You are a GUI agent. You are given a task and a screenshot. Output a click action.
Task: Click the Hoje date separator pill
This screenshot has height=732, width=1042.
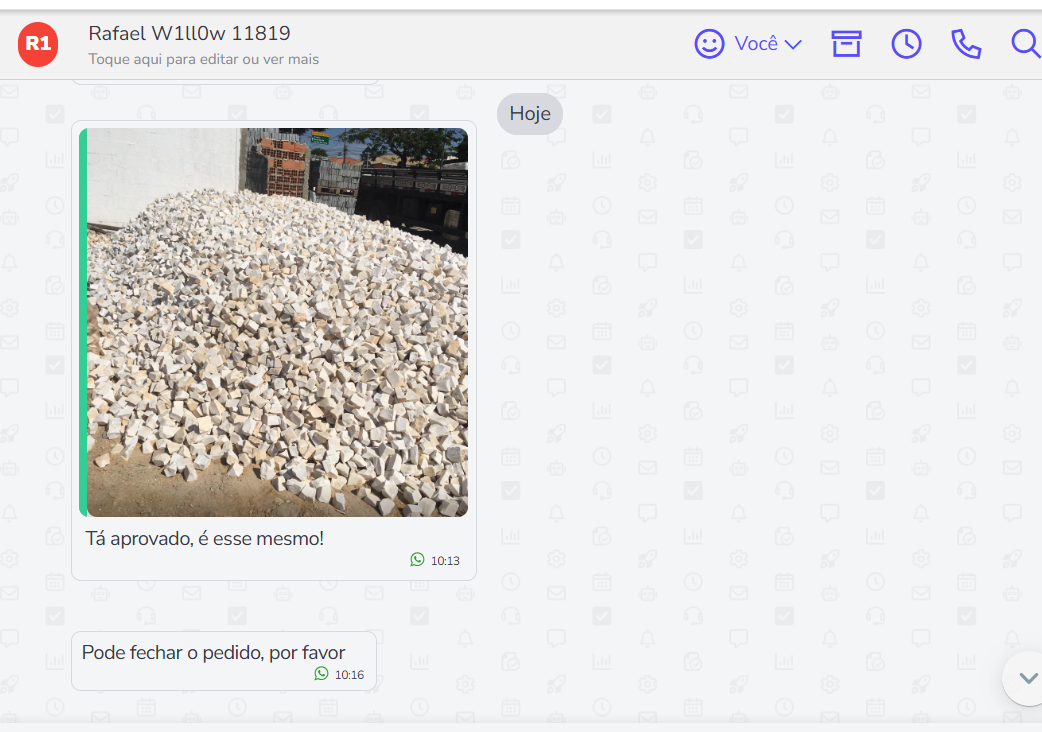coord(530,114)
